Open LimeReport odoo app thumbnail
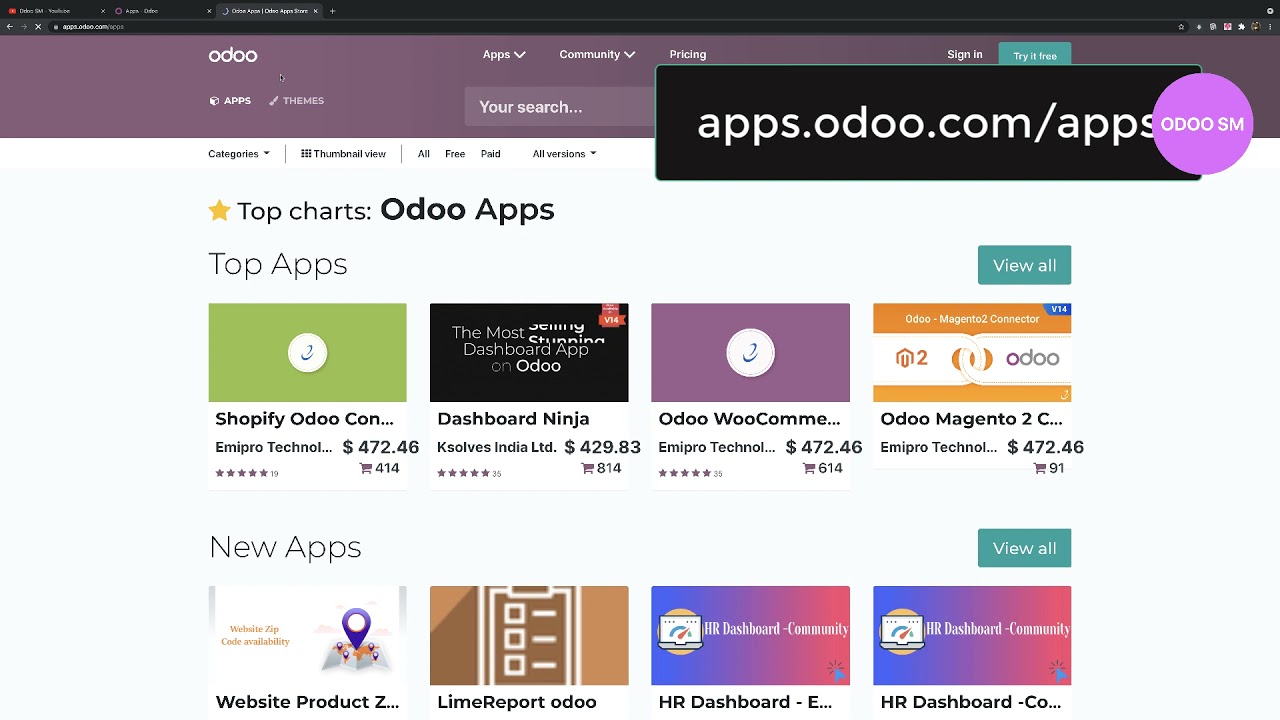Viewport: 1280px width, 720px height. point(529,635)
